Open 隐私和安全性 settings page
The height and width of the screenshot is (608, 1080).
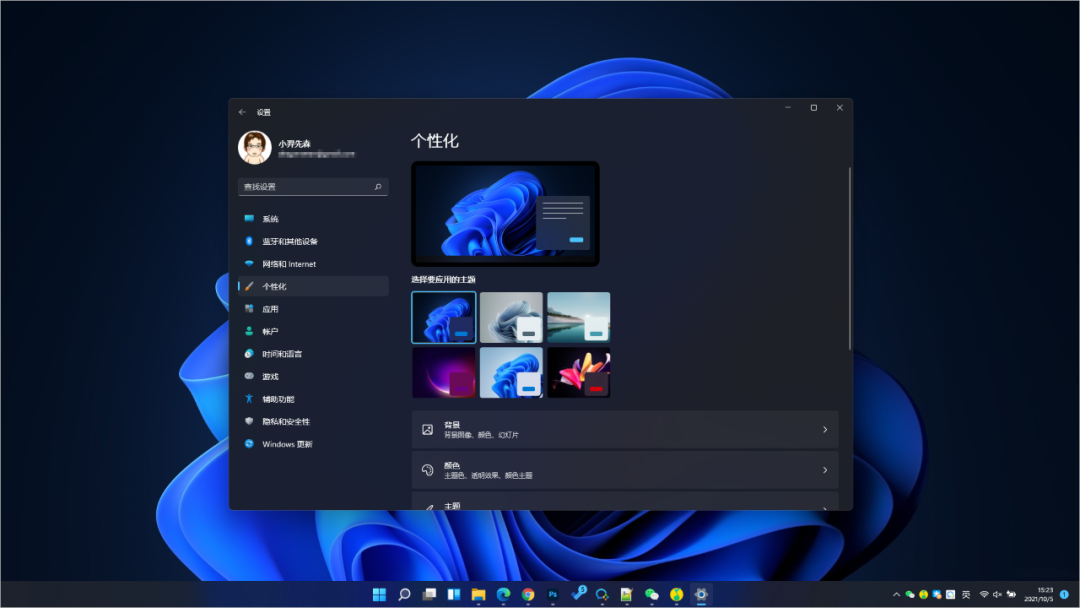coord(286,421)
